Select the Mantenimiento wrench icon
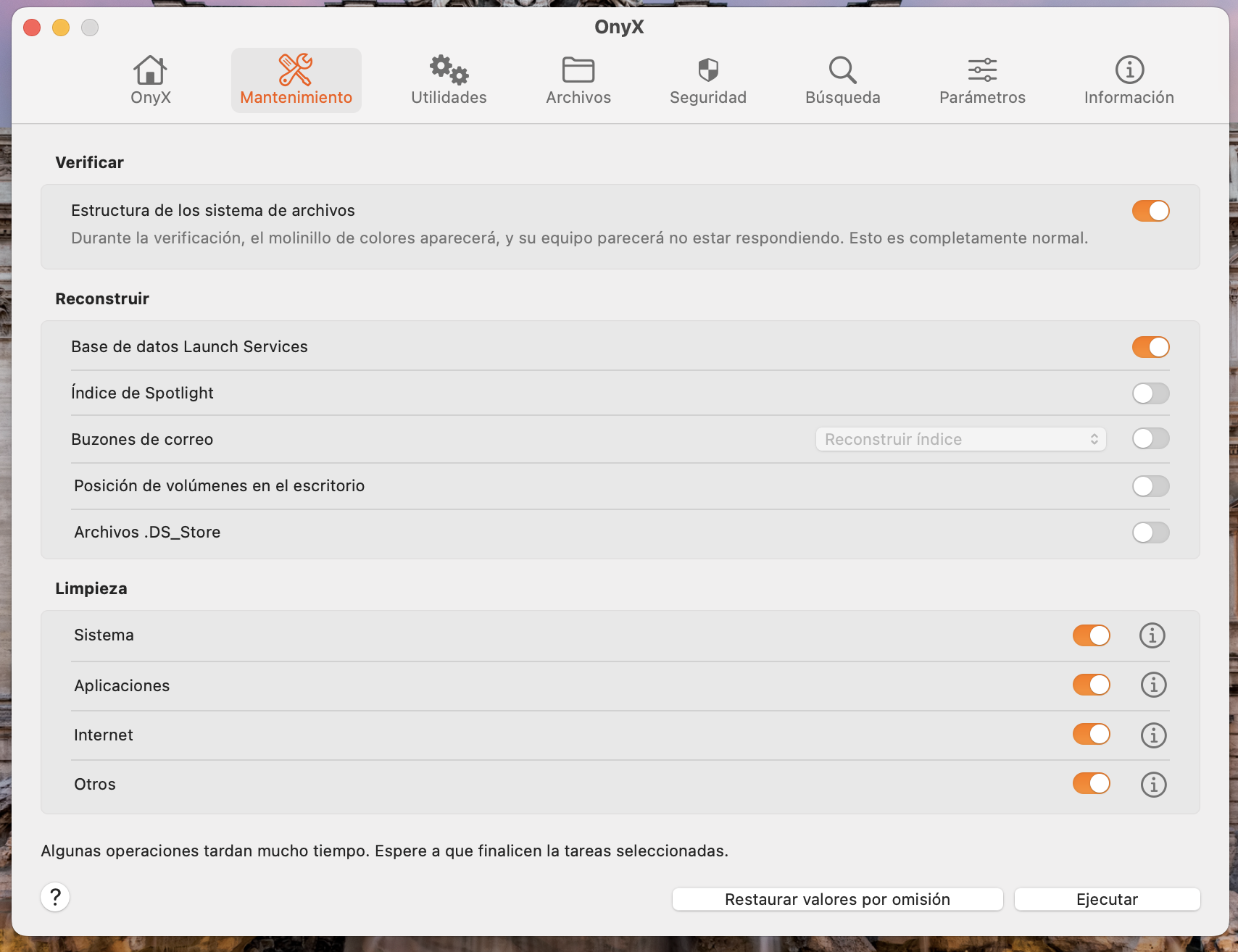 [296, 70]
